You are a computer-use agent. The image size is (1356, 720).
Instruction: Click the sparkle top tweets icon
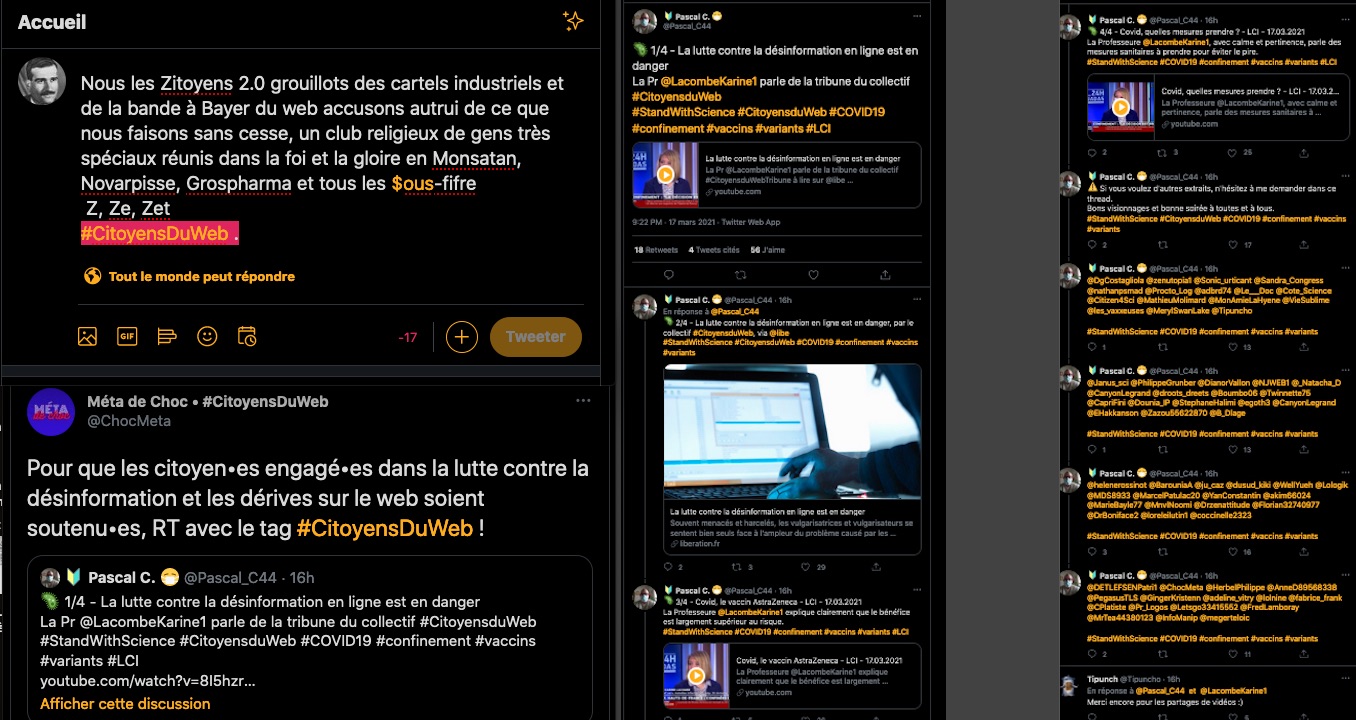[573, 21]
